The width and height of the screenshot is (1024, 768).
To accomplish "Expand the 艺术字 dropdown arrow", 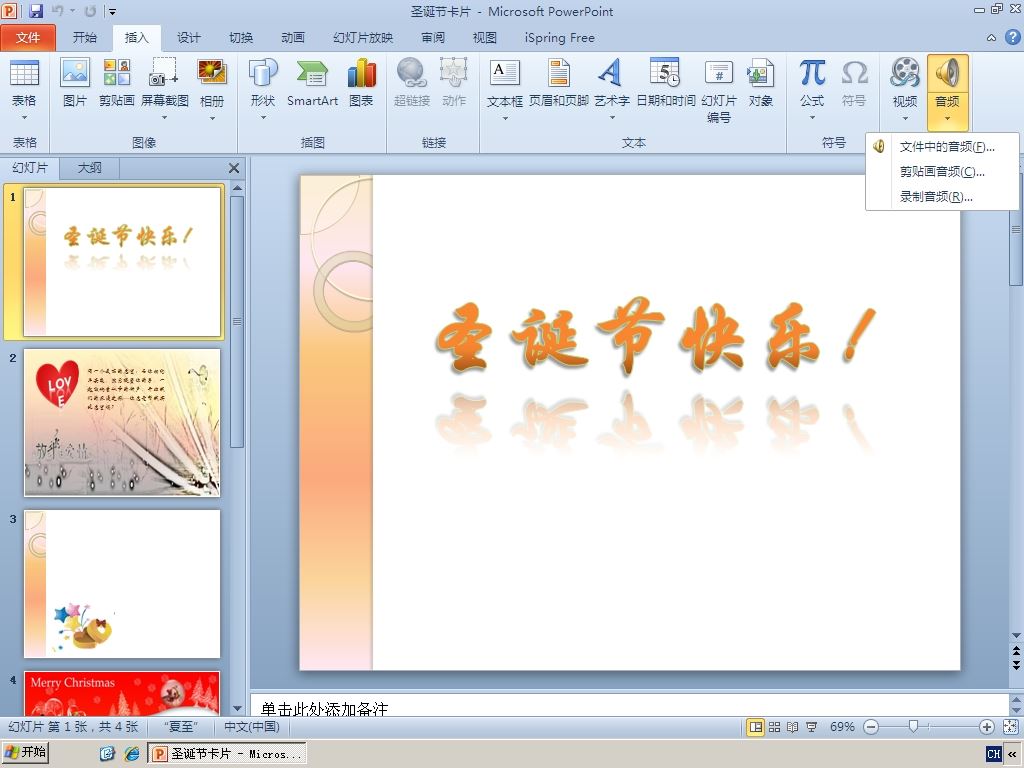I will click(x=611, y=118).
